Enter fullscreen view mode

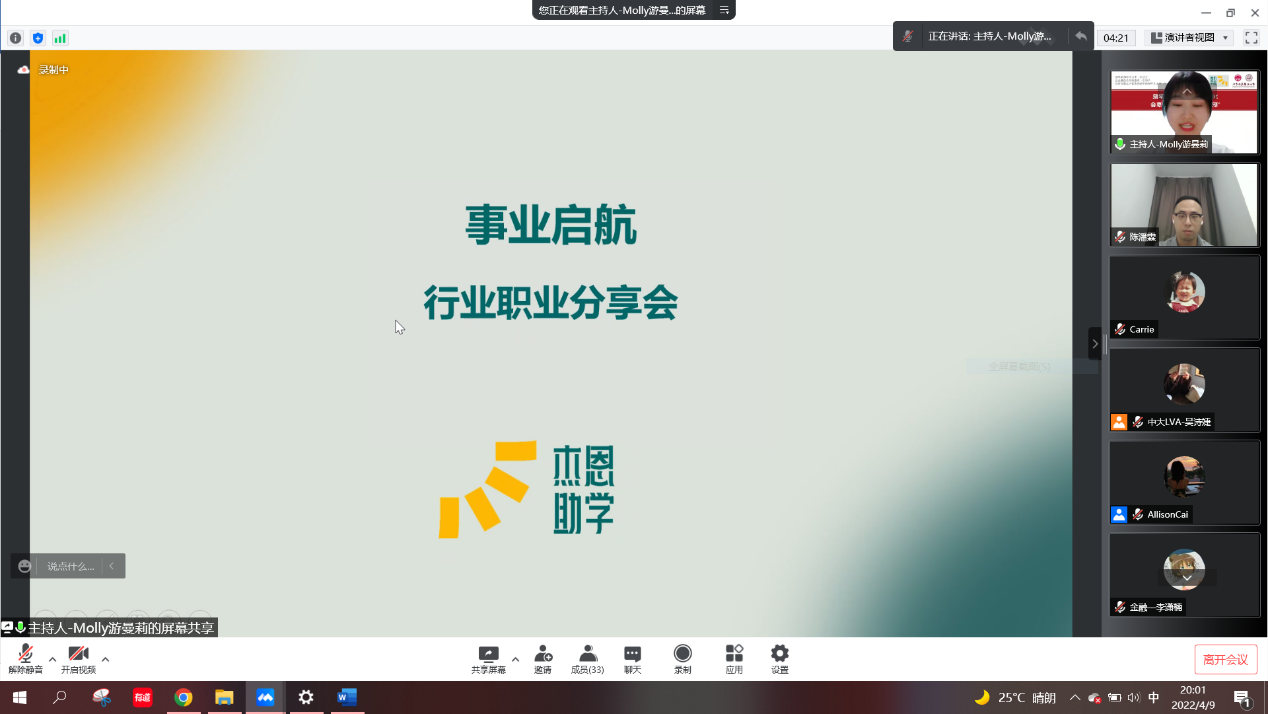click(1252, 36)
